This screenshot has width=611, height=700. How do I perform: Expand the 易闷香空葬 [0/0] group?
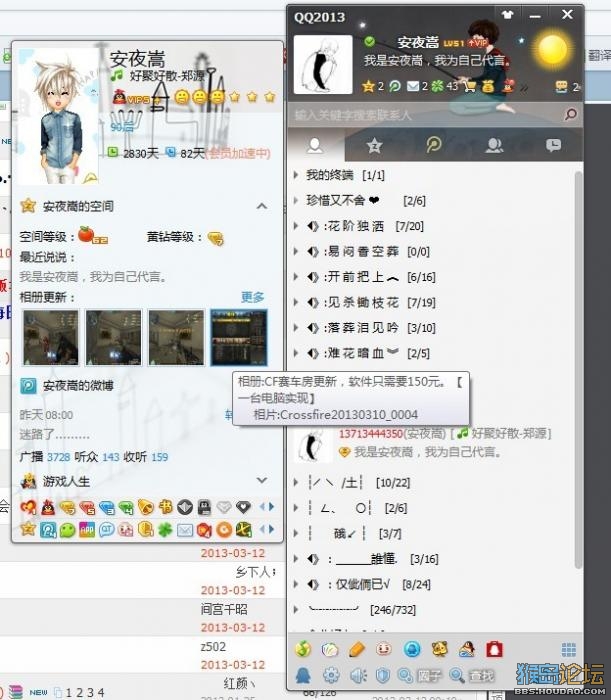pos(295,251)
